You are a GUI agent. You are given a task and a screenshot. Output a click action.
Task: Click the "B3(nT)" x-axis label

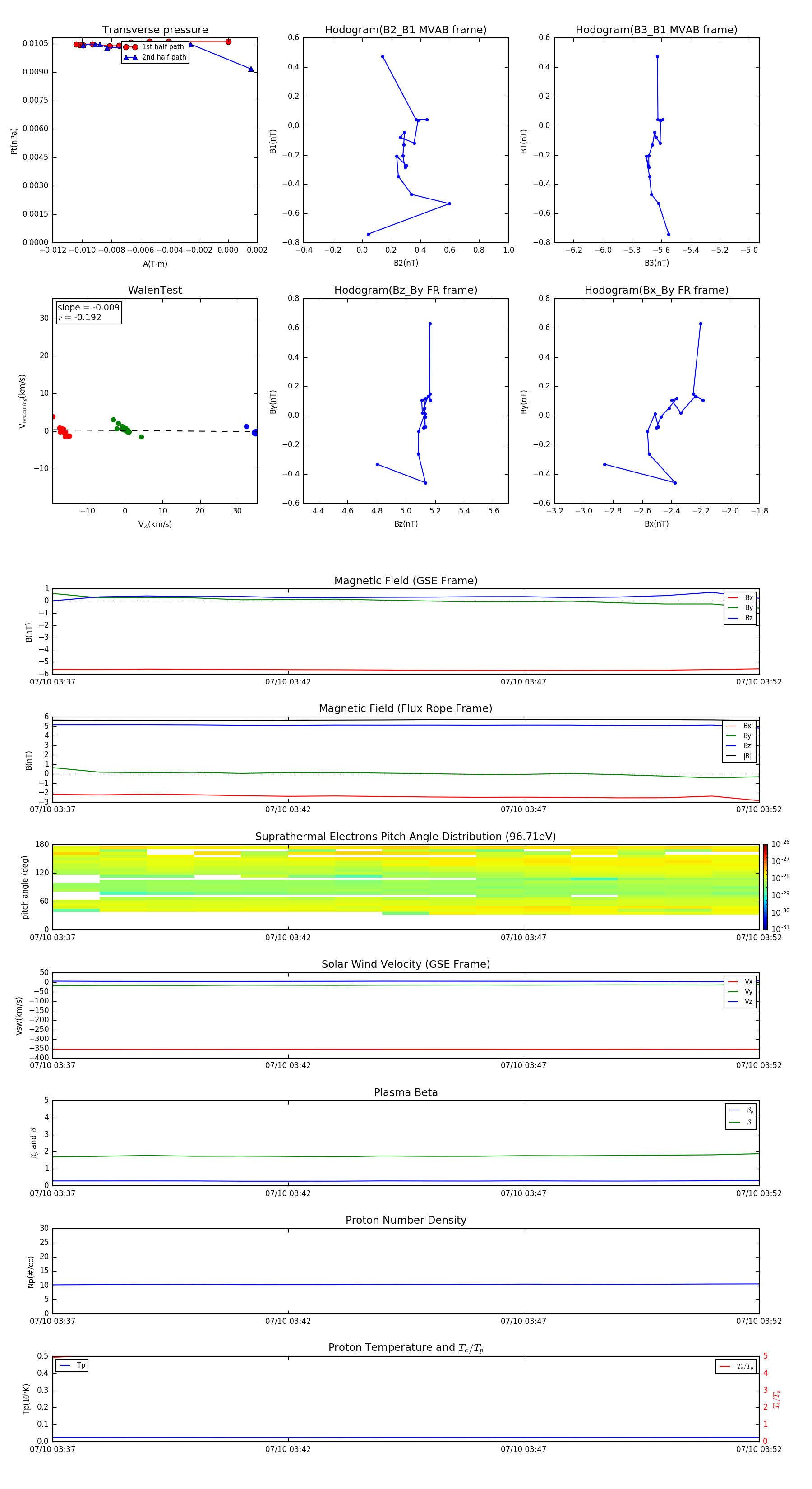pyautogui.click(x=656, y=263)
